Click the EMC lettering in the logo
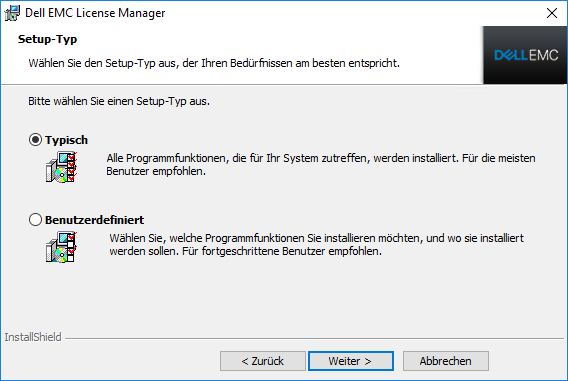 pos(543,55)
